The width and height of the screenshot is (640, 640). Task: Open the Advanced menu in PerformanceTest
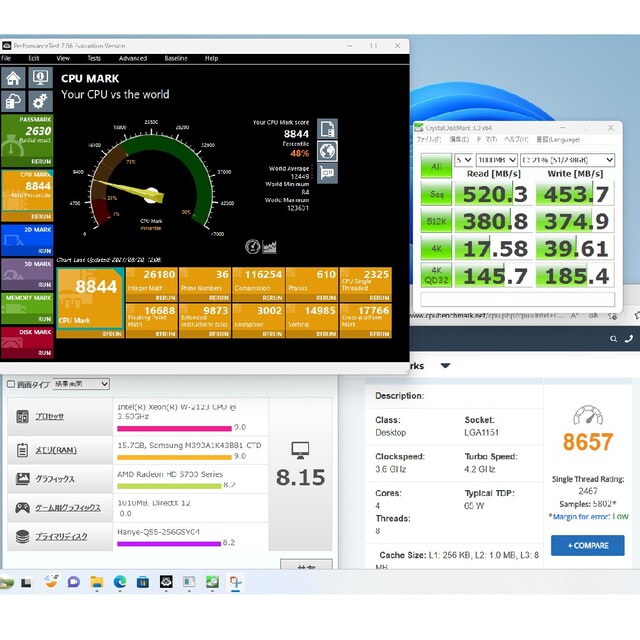(133, 58)
